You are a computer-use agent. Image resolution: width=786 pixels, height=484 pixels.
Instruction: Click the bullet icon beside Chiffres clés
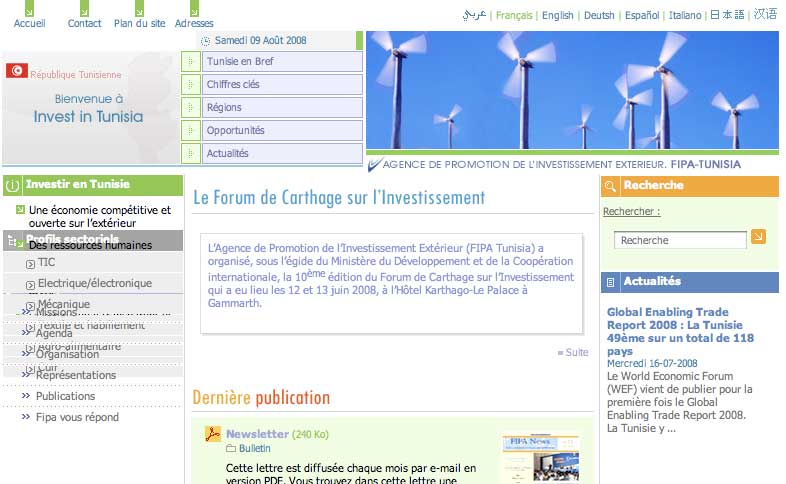pyautogui.click(x=190, y=85)
